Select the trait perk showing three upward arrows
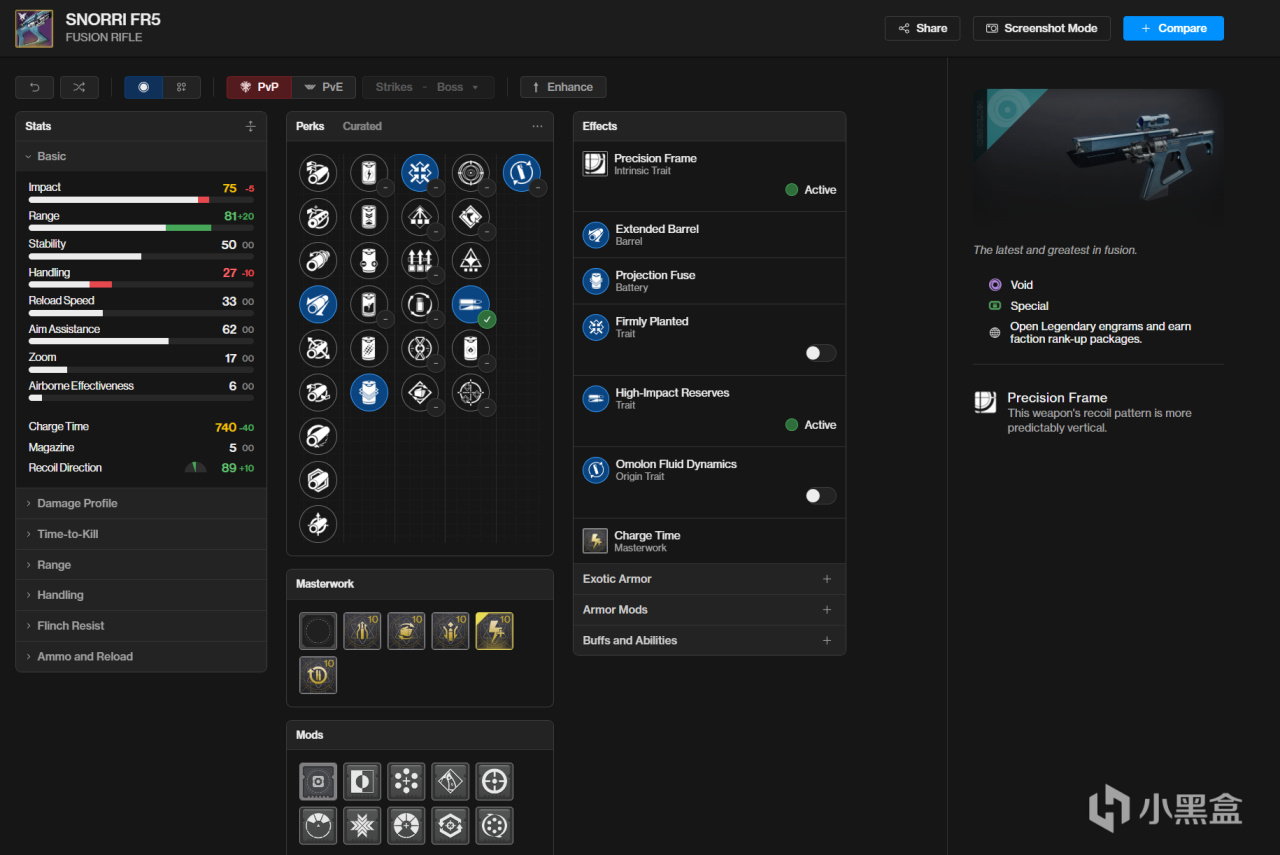 [420, 260]
